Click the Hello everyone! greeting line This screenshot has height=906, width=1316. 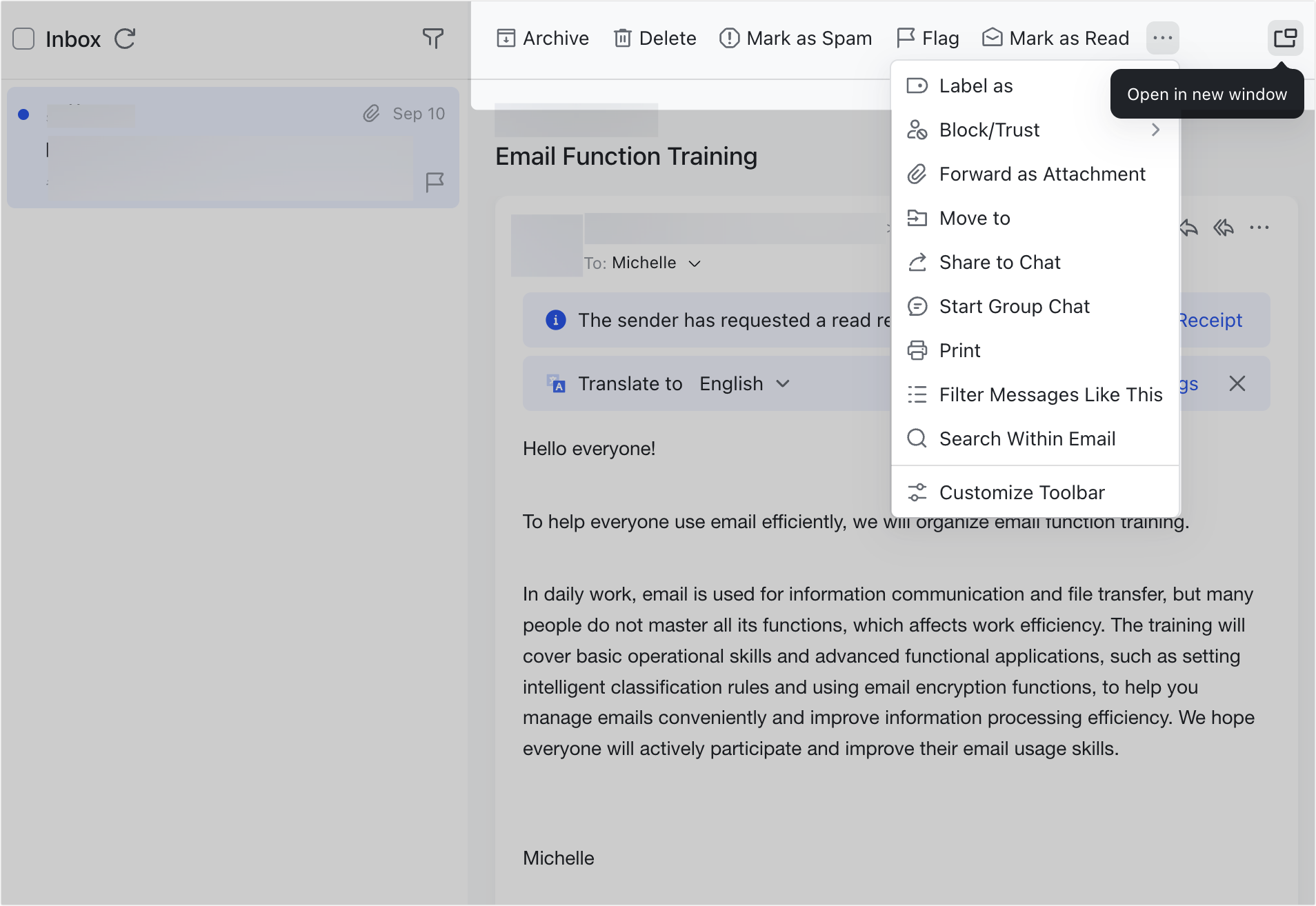coord(589,449)
